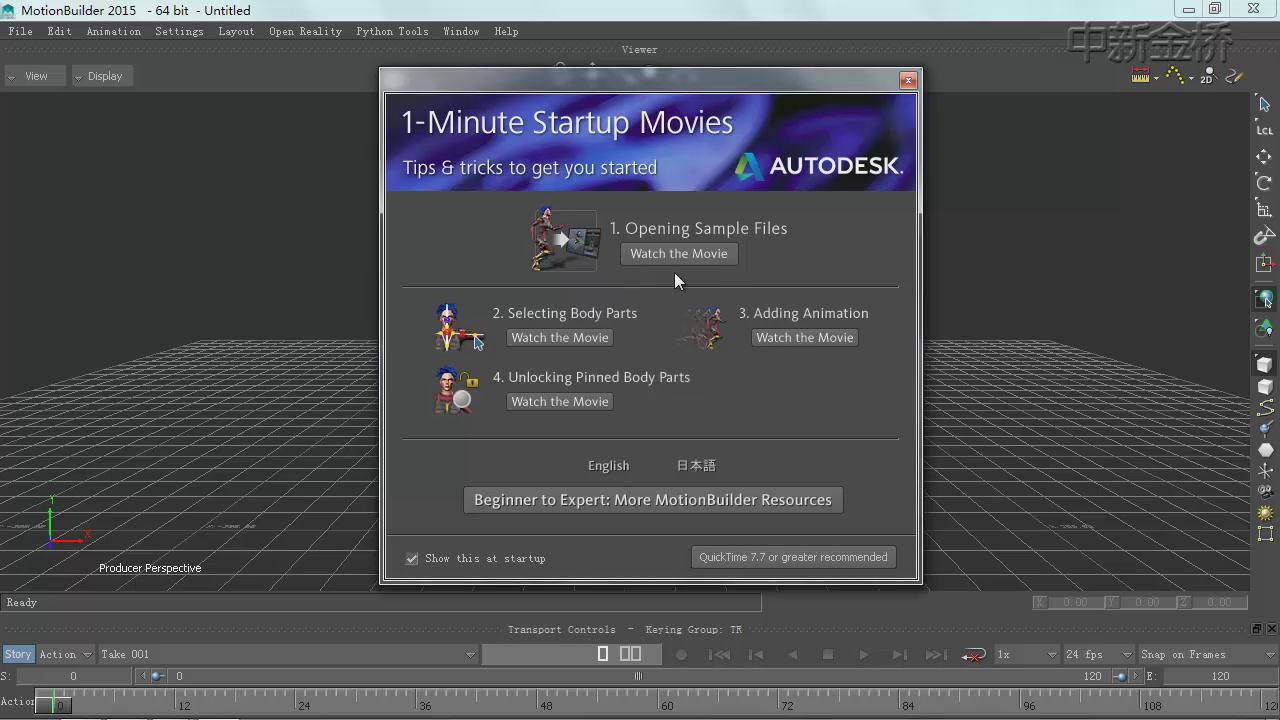Watch the Selecting Body Parts movie

pyautogui.click(x=560, y=338)
